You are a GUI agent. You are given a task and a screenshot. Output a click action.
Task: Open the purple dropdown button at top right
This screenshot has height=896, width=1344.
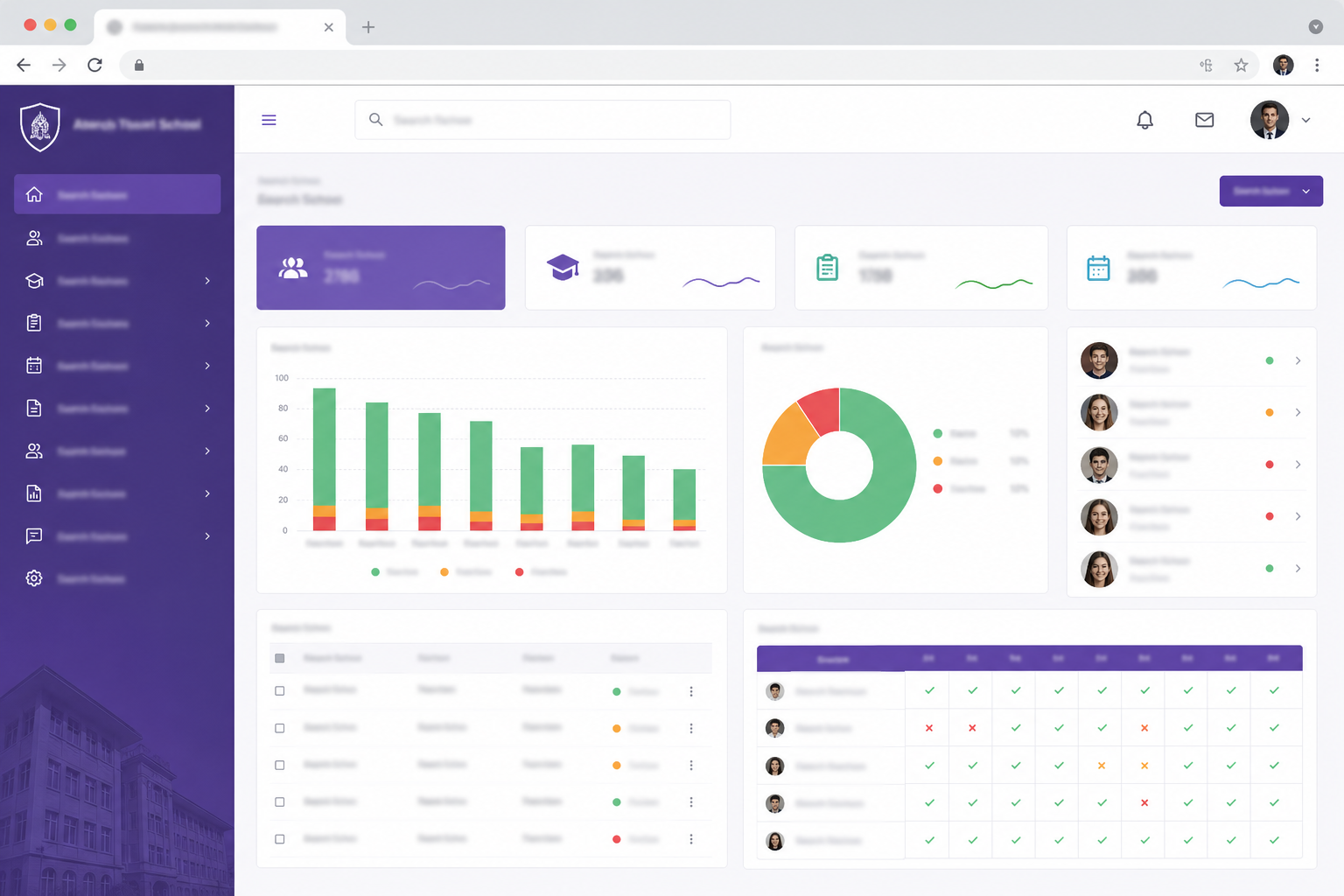1270,191
